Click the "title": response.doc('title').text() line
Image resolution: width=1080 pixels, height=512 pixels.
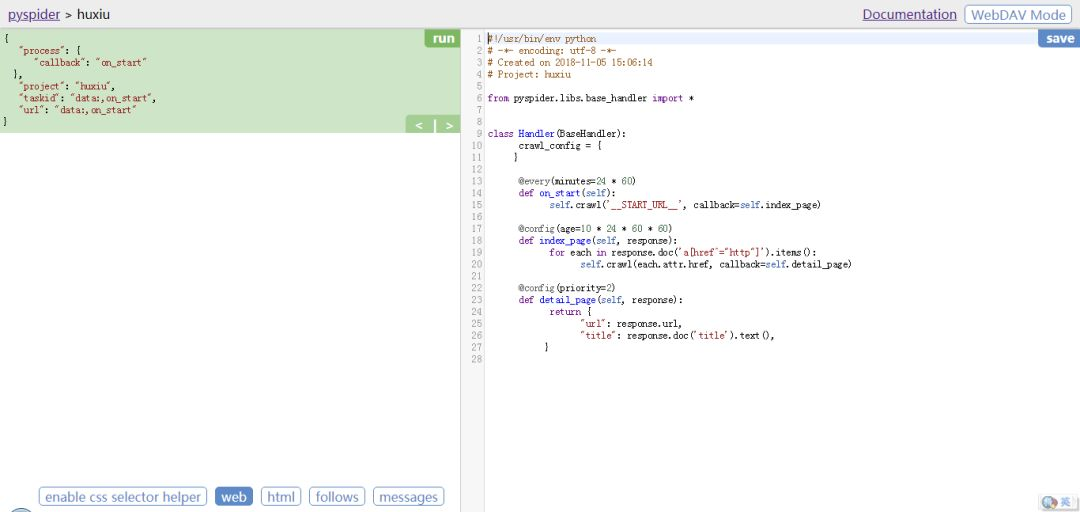tap(677, 336)
